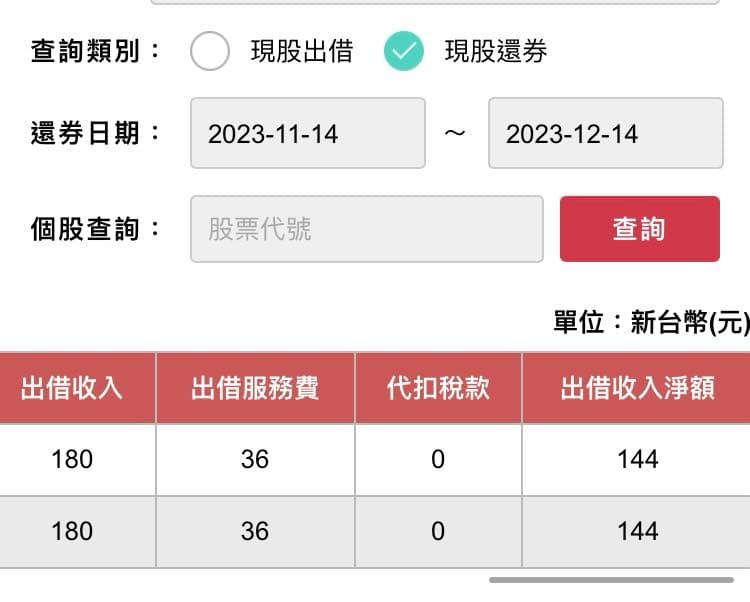Viewport: 750px width, 602px height.
Task: Click second row service fee 36
Action: click(x=255, y=531)
